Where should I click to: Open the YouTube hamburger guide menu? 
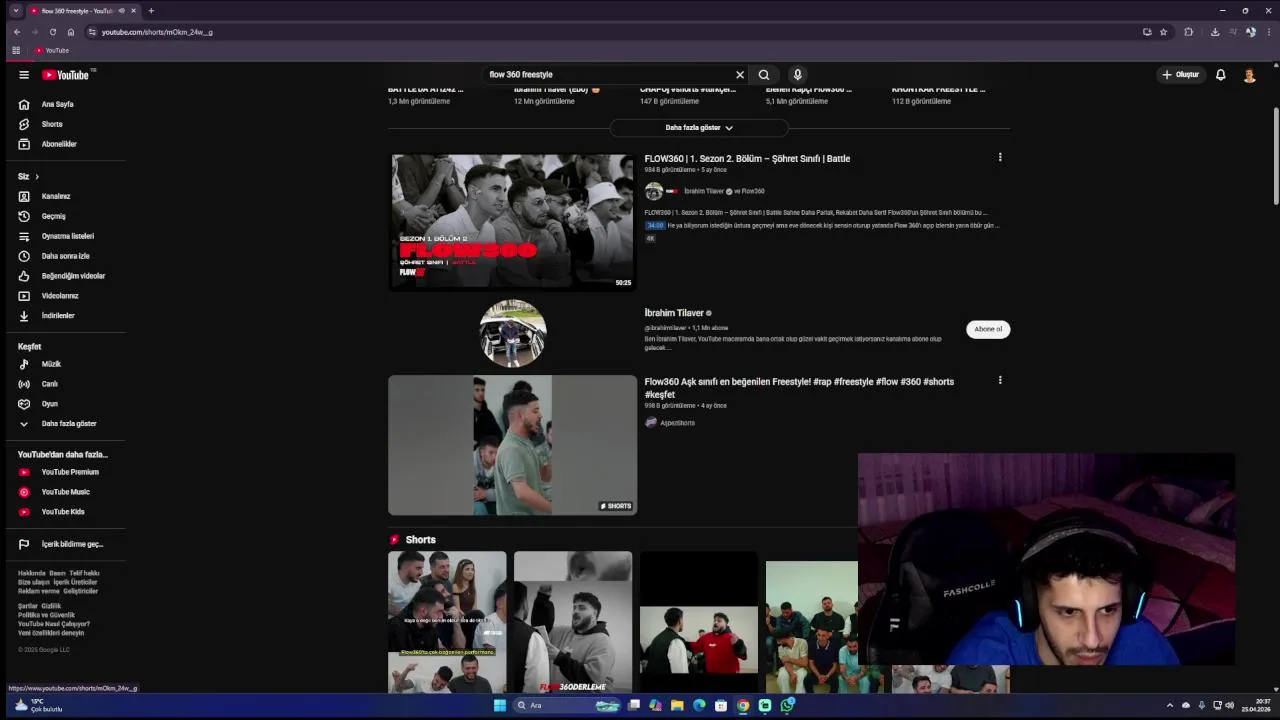coord(24,75)
